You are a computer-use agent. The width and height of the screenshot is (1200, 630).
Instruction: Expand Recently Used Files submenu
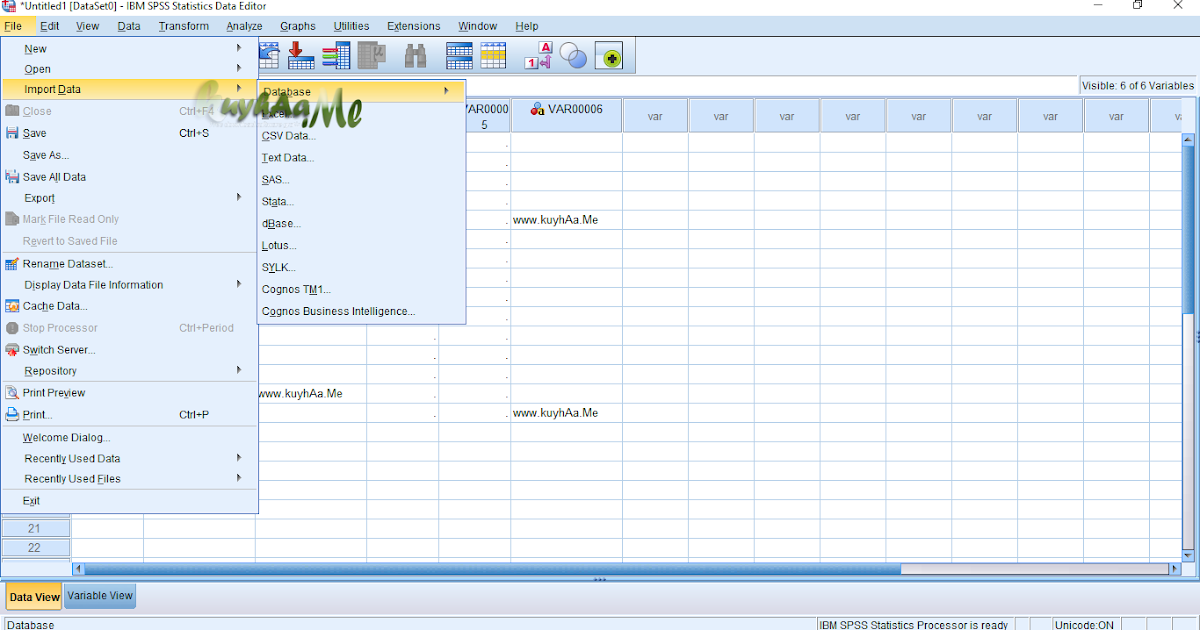(x=130, y=478)
